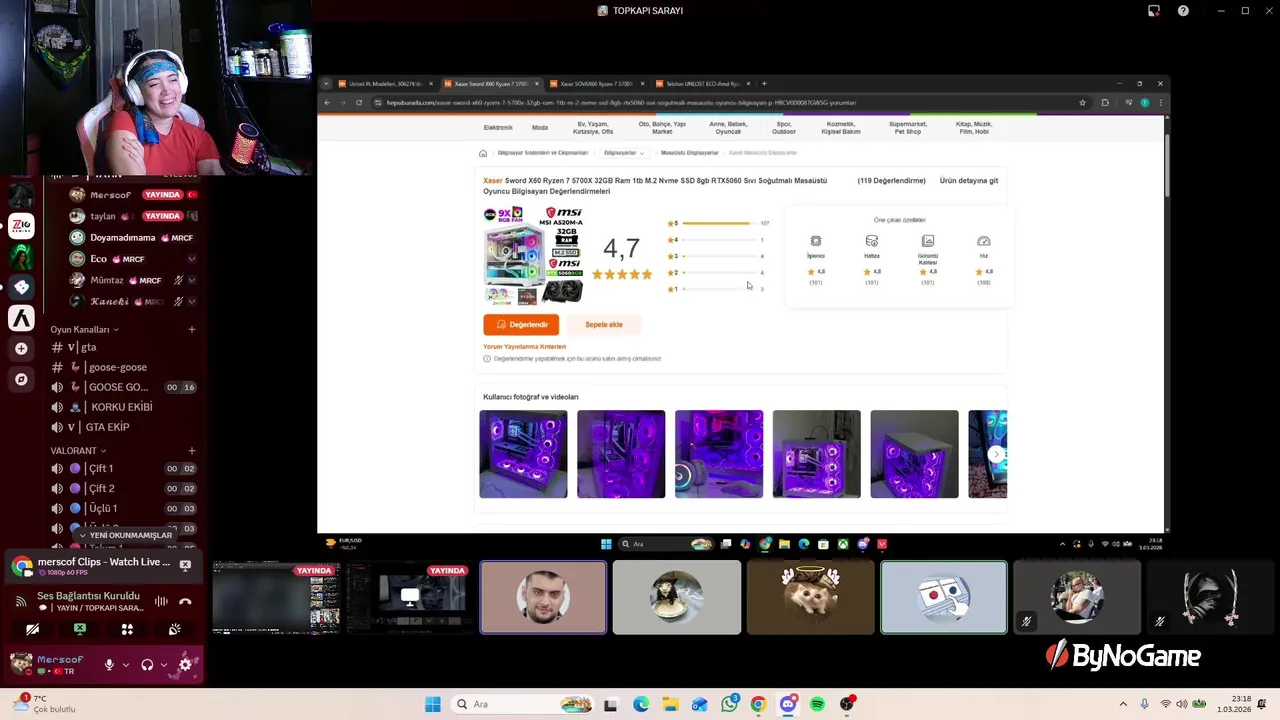Open a new tab in shared browser
The width and height of the screenshot is (1280, 720).
coord(764,84)
